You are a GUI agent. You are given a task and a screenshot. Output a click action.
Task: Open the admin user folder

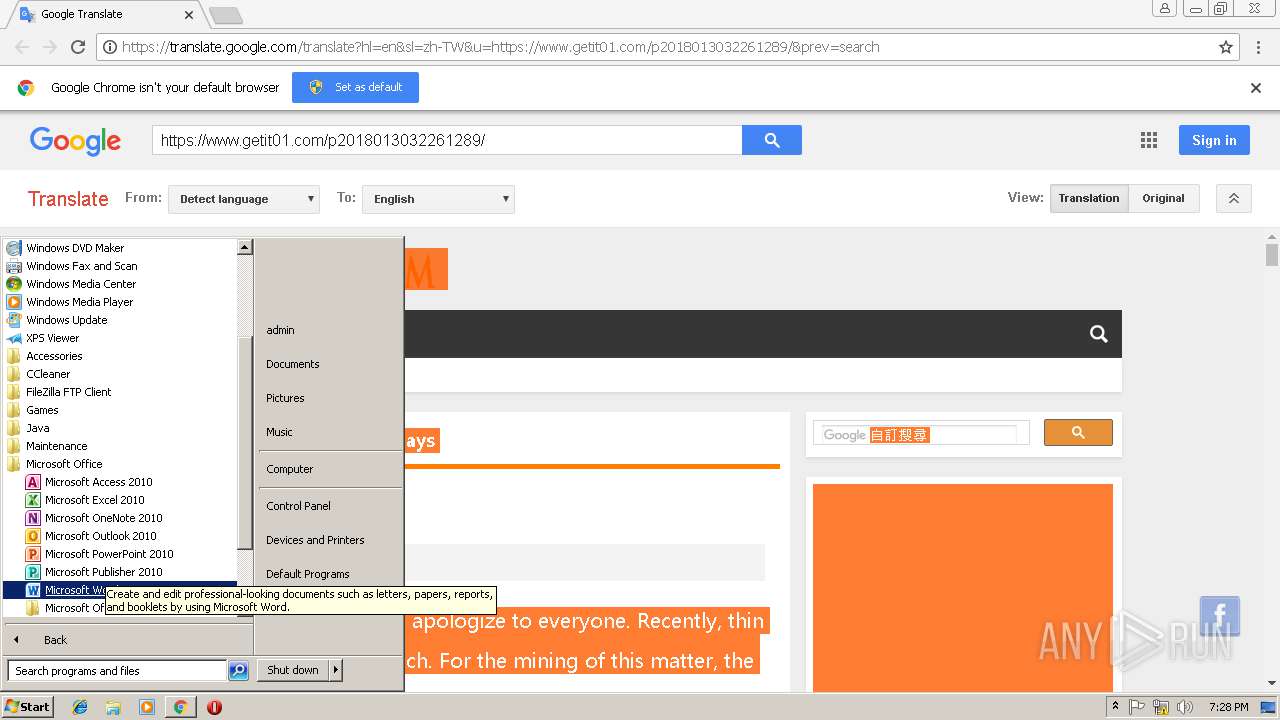coord(280,330)
